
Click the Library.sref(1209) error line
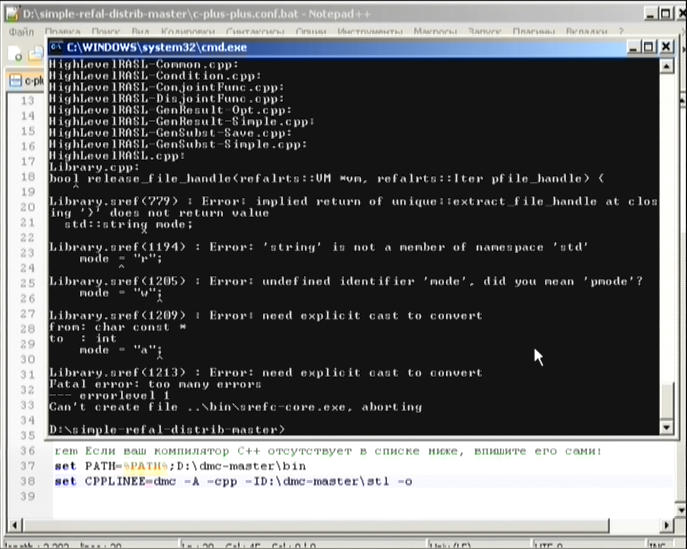(x=266, y=315)
